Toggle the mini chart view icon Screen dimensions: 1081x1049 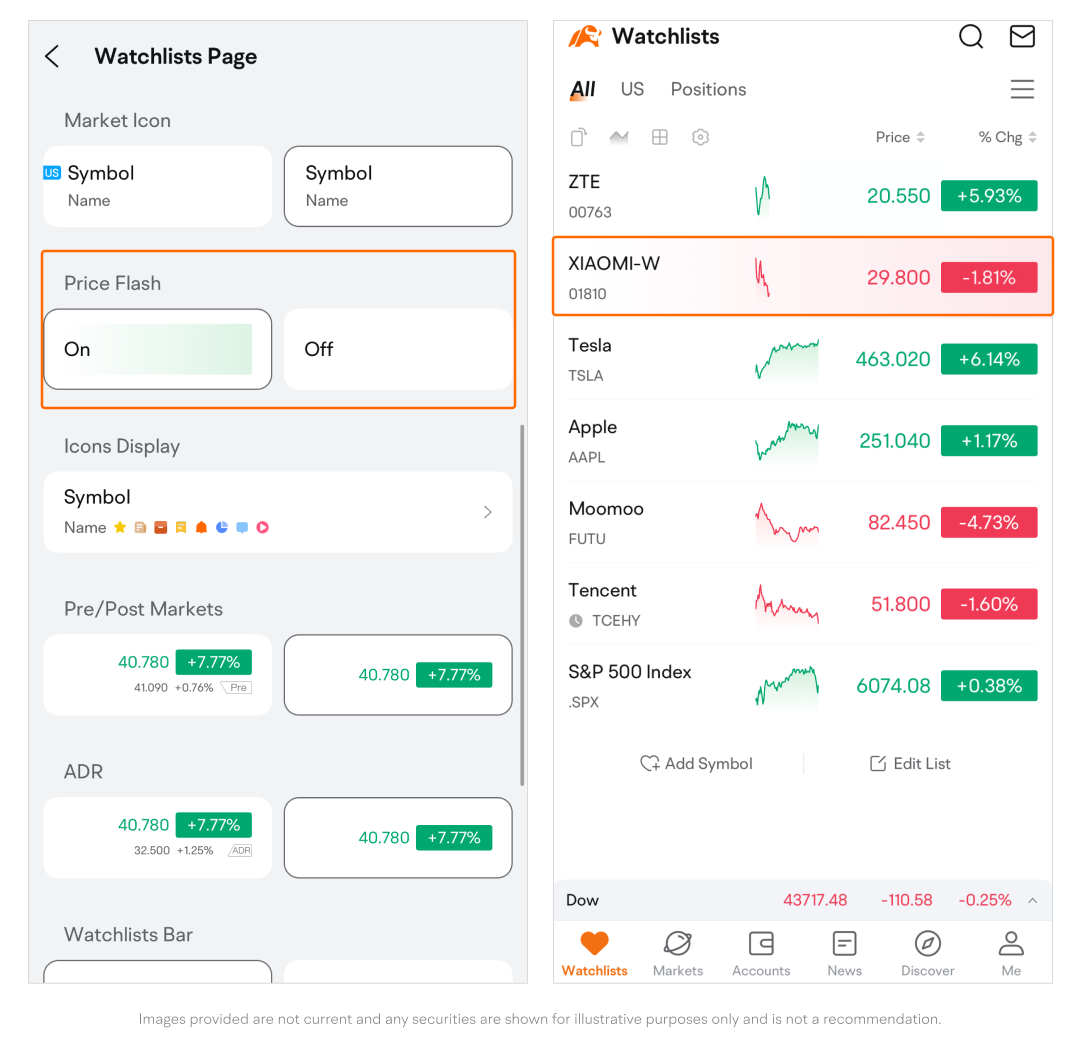click(x=618, y=137)
